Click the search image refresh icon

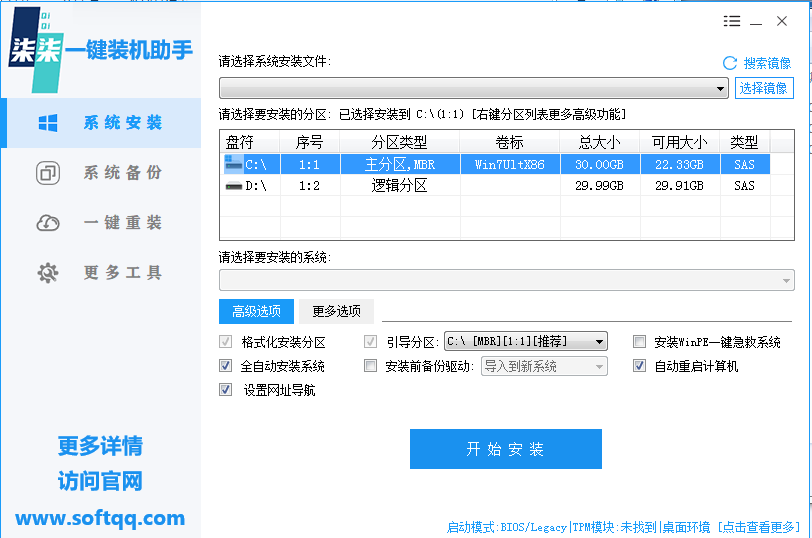click(730, 63)
